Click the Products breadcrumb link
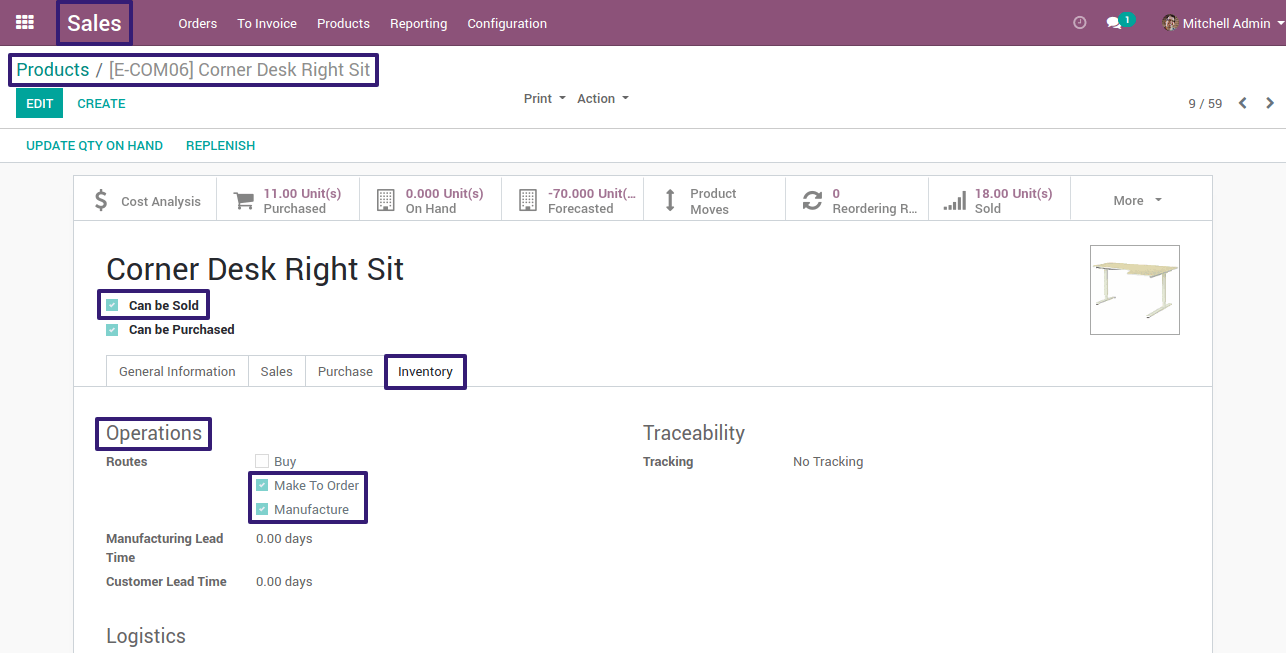Viewport: 1286px width, 653px height. click(53, 70)
